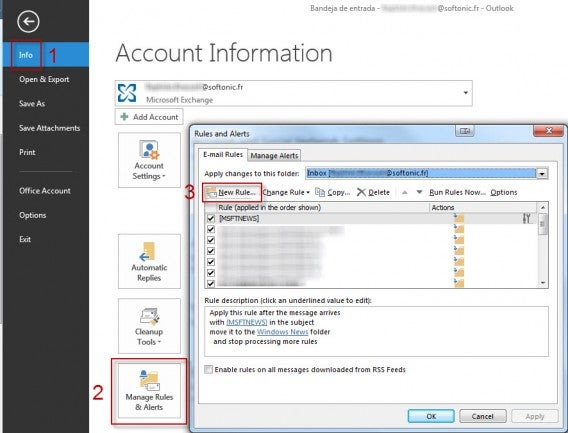Open the Apply changes to this folder dropdown
The width and height of the screenshot is (568, 433).
pyautogui.click(x=542, y=174)
